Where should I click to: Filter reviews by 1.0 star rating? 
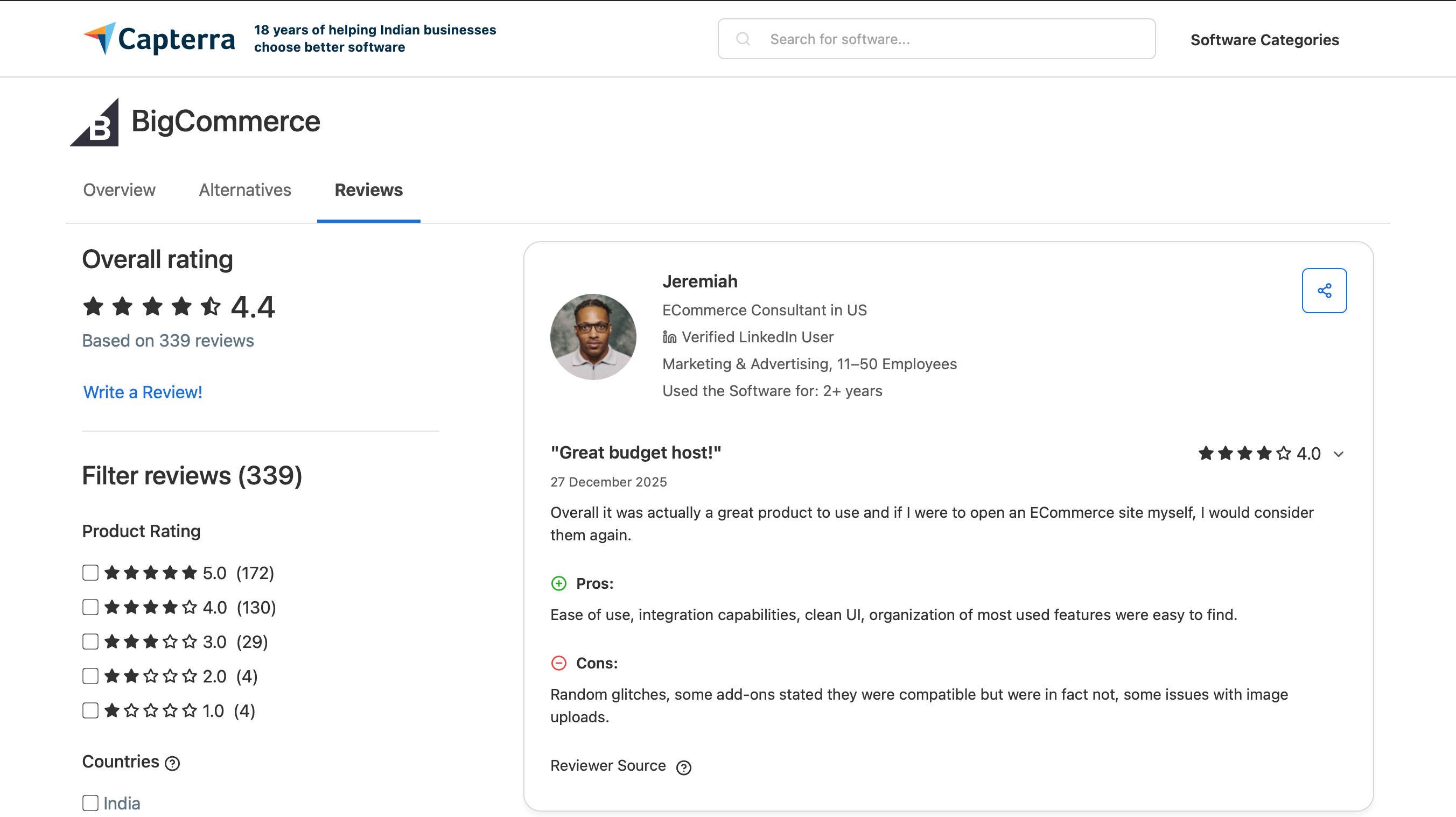coord(90,710)
